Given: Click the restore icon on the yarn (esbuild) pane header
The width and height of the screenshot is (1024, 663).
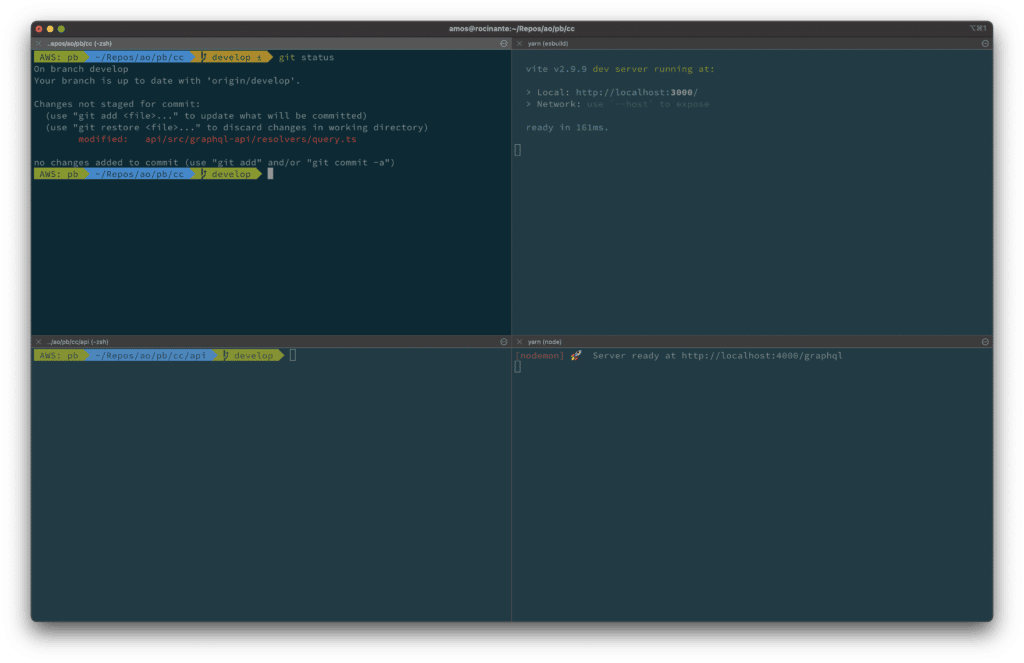Looking at the screenshot, I should [985, 43].
